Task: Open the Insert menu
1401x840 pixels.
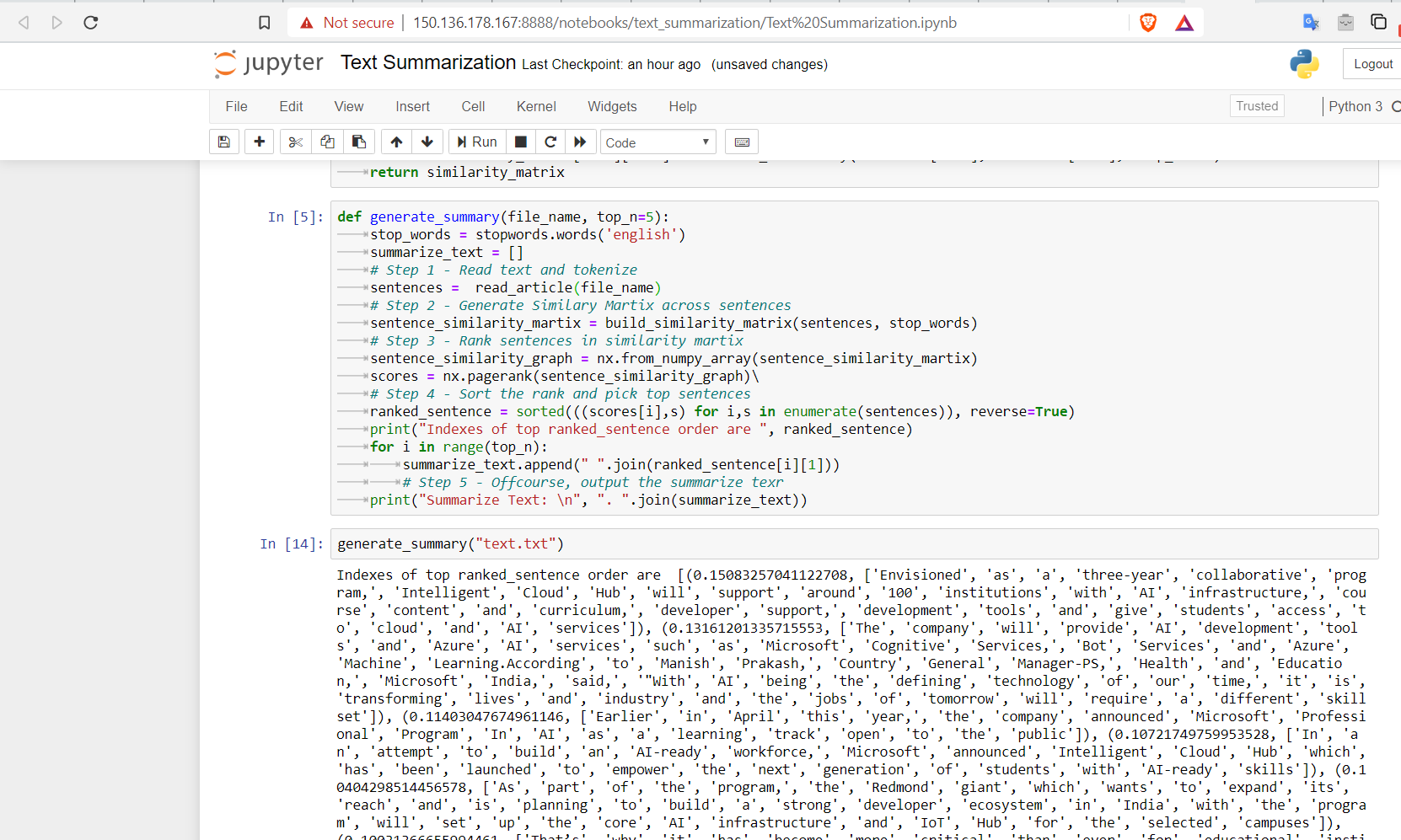Action: (x=413, y=106)
